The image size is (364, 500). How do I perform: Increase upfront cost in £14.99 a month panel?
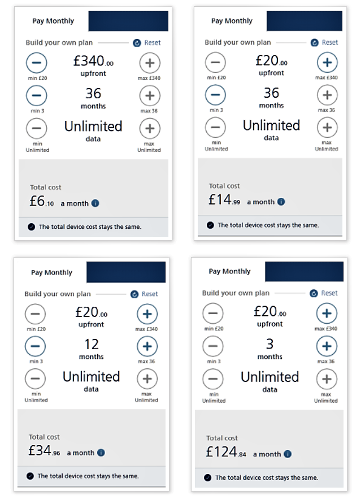pos(327,62)
